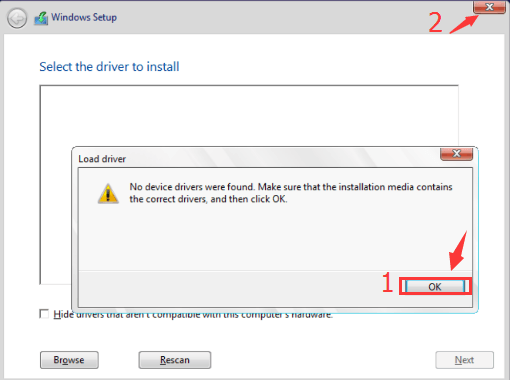Toggle the Hide drivers checkbox
The height and width of the screenshot is (380, 510).
pos(44,314)
